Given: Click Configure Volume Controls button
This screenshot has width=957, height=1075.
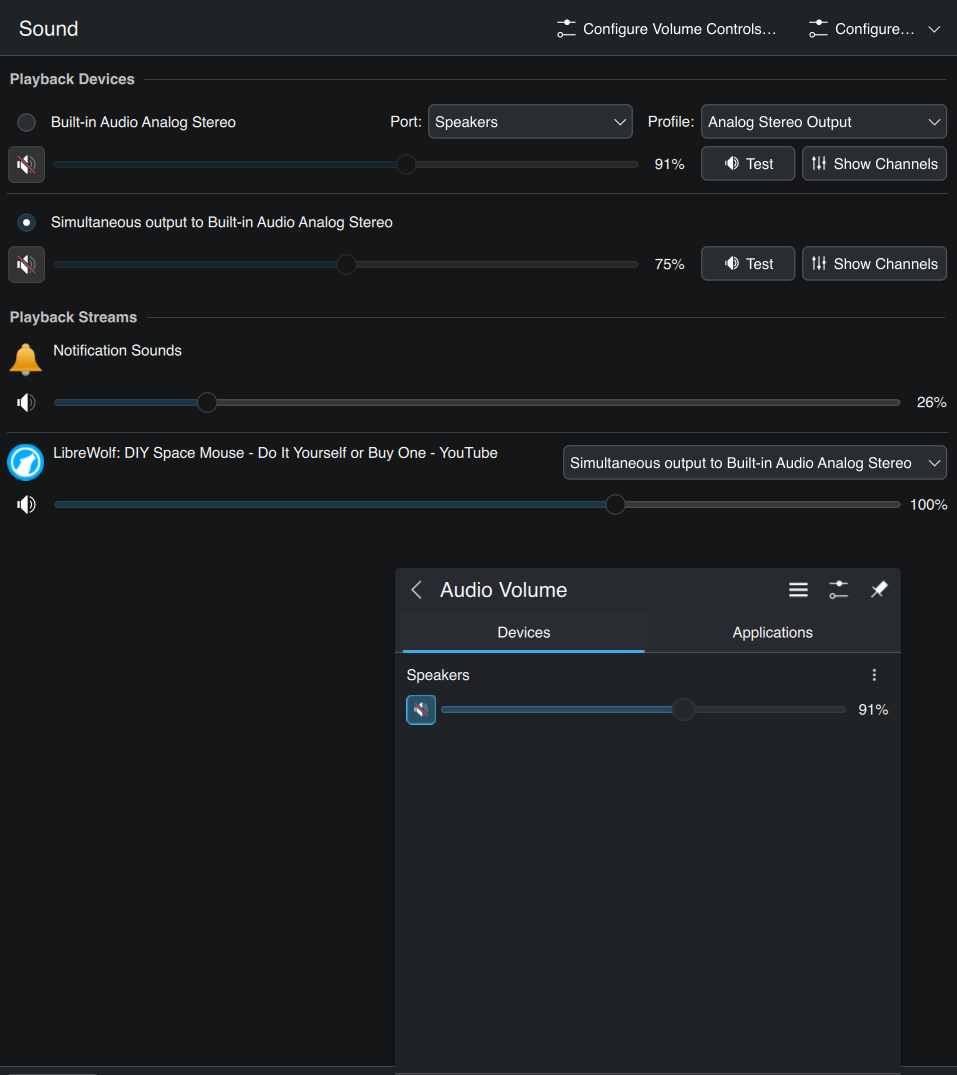Looking at the screenshot, I should (667, 29).
